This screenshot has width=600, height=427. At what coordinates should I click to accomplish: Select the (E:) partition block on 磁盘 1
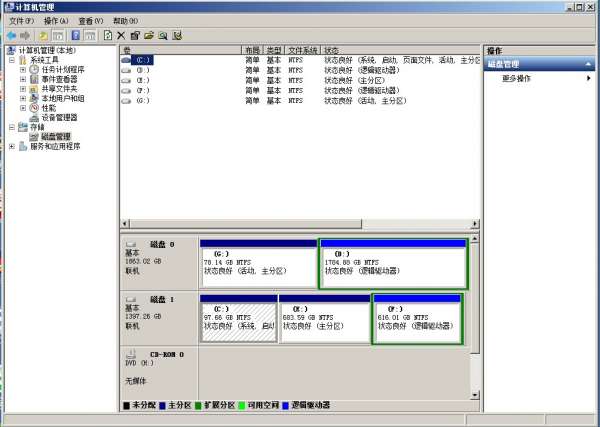[324, 318]
